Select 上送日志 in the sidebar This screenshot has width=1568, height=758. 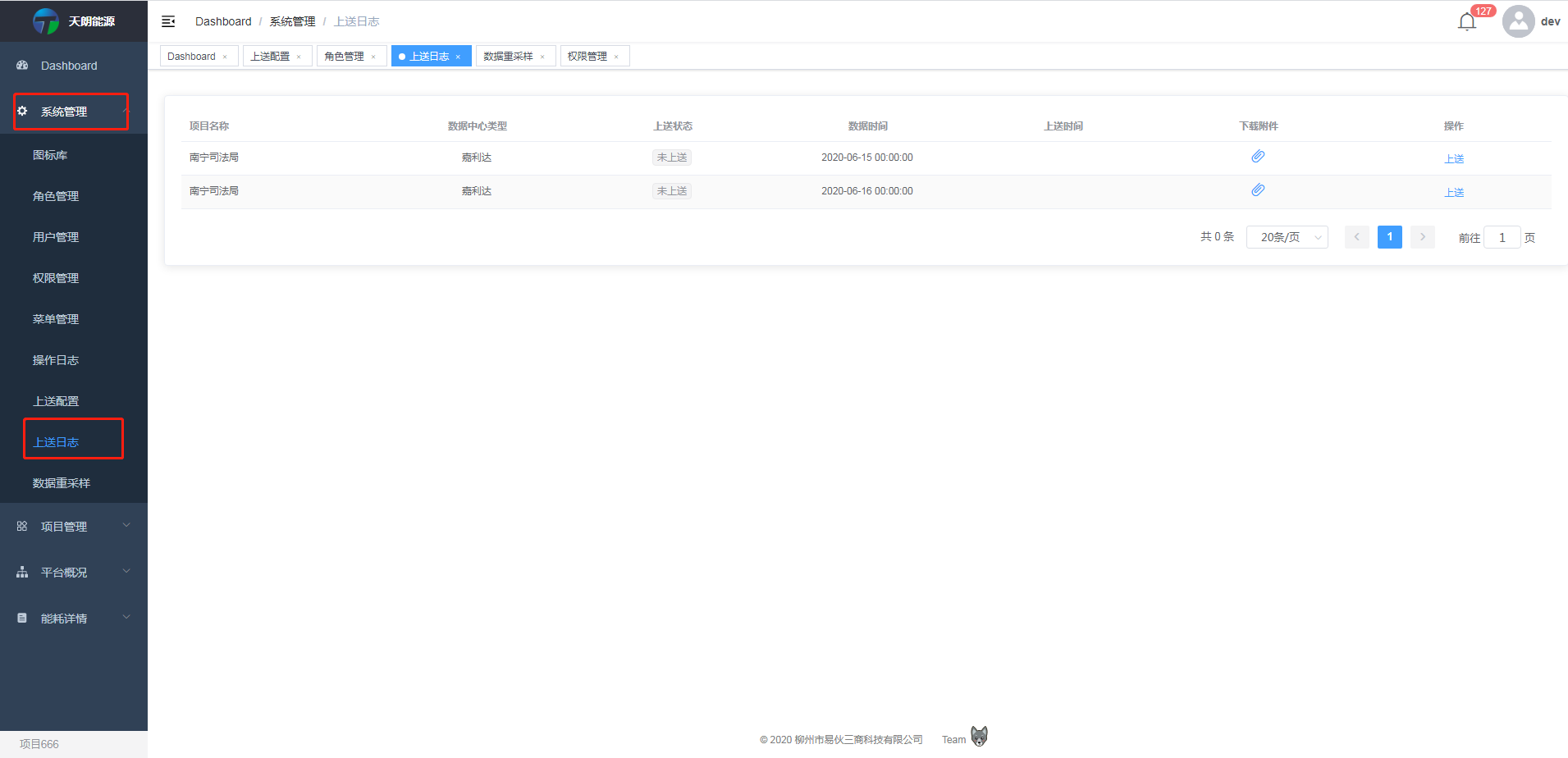74,442
